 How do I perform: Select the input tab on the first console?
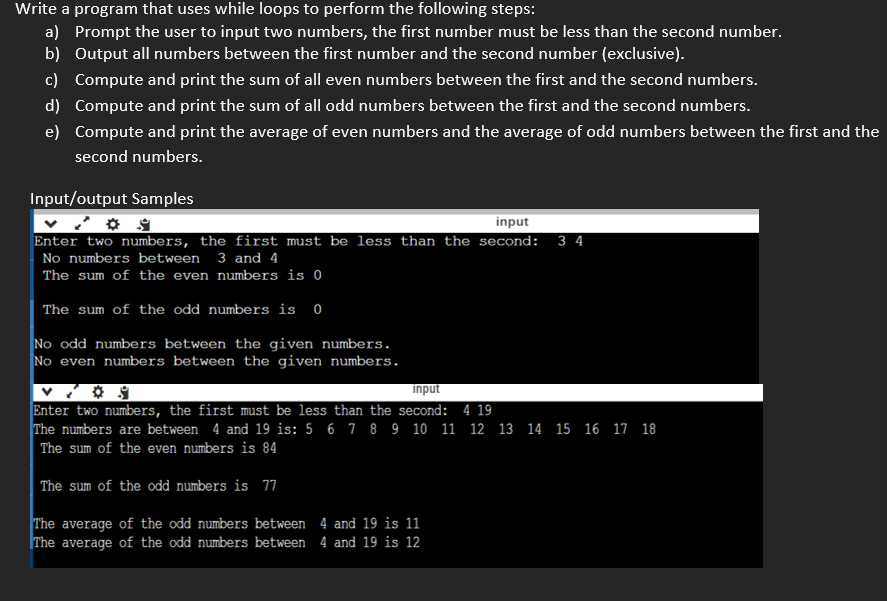tap(512, 222)
